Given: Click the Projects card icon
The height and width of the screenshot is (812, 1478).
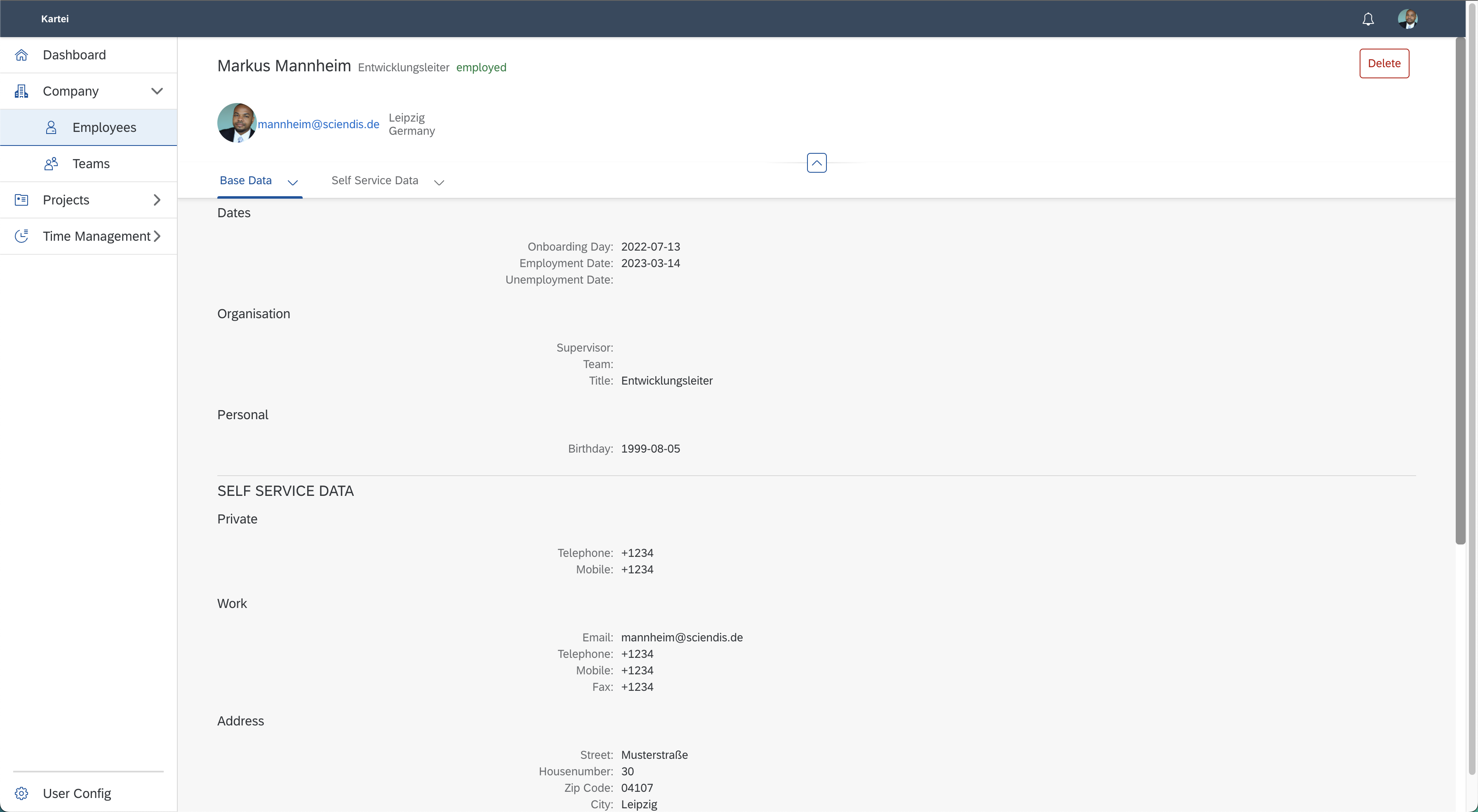Looking at the screenshot, I should click(x=21, y=200).
